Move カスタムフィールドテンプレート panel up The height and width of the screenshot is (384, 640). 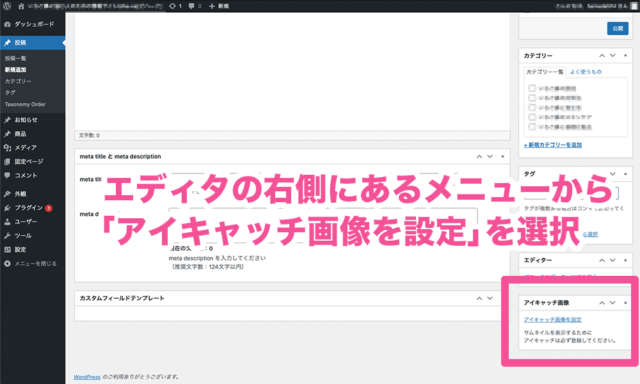[479, 299]
